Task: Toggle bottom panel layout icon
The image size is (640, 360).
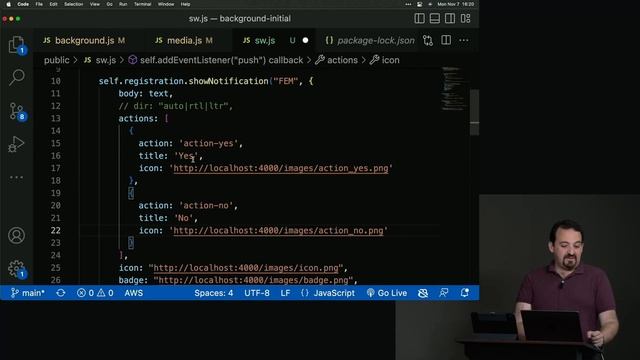Action: [x=435, y=18]
